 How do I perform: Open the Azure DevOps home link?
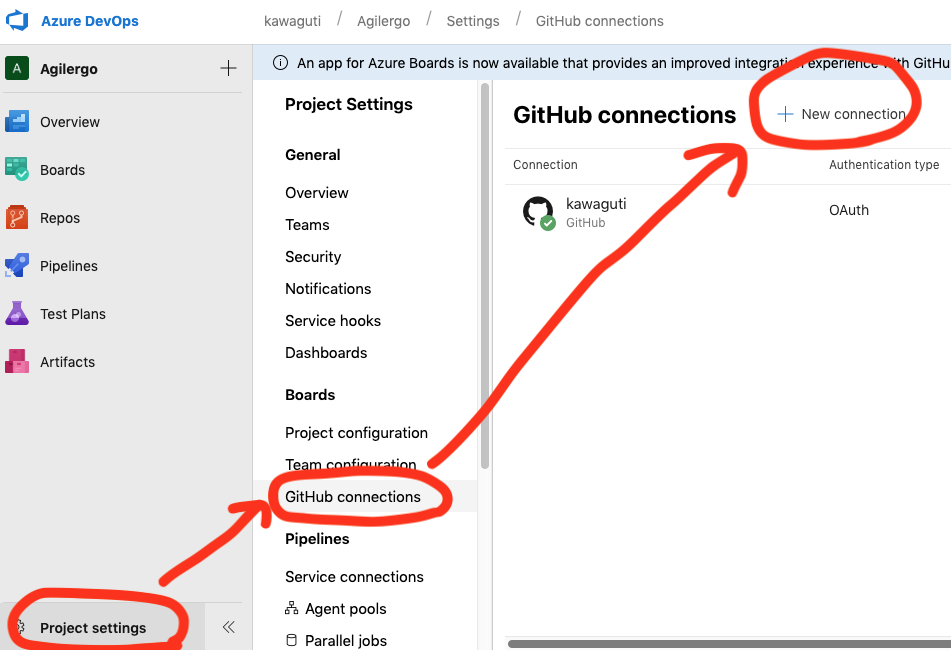90,21
